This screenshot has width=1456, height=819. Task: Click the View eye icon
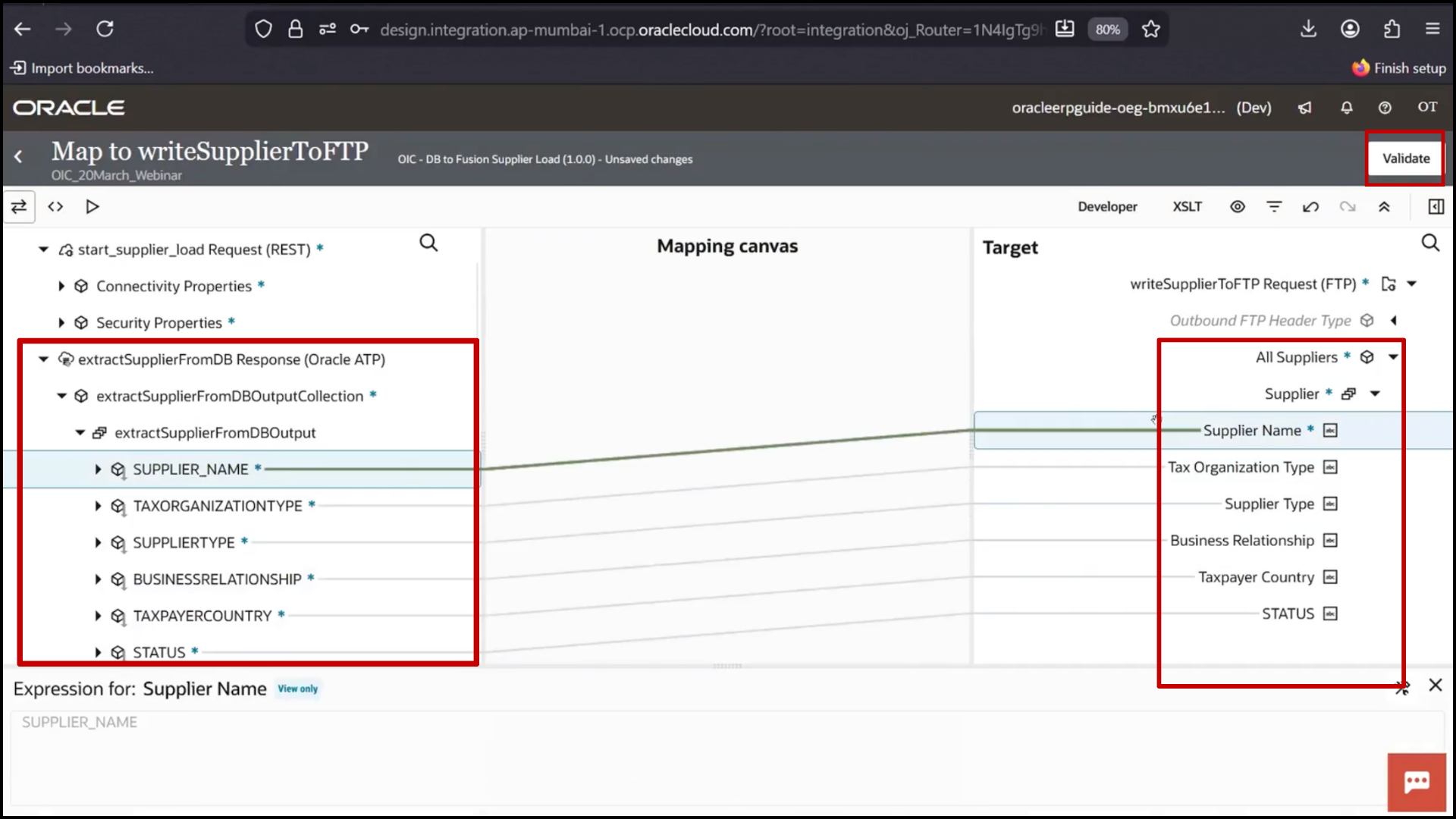(1237, 206)
